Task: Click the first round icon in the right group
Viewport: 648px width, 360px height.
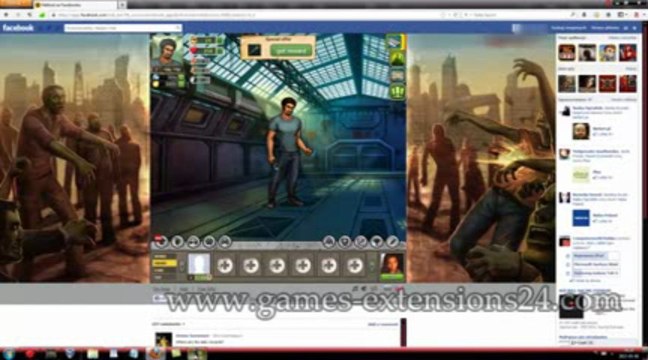Action: [x=329, y=241]
